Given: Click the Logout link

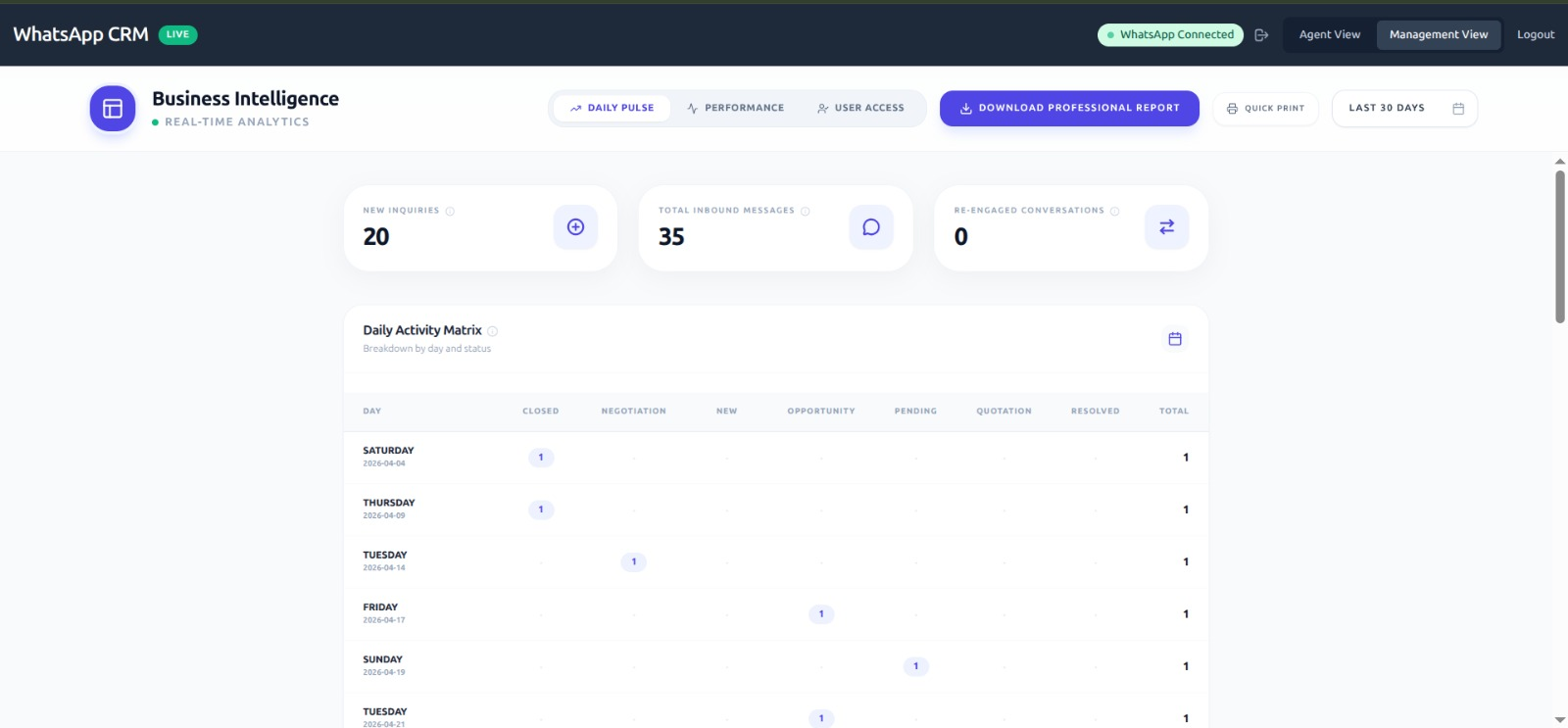Looking at the screenshot, I should tap(1535, 34).
